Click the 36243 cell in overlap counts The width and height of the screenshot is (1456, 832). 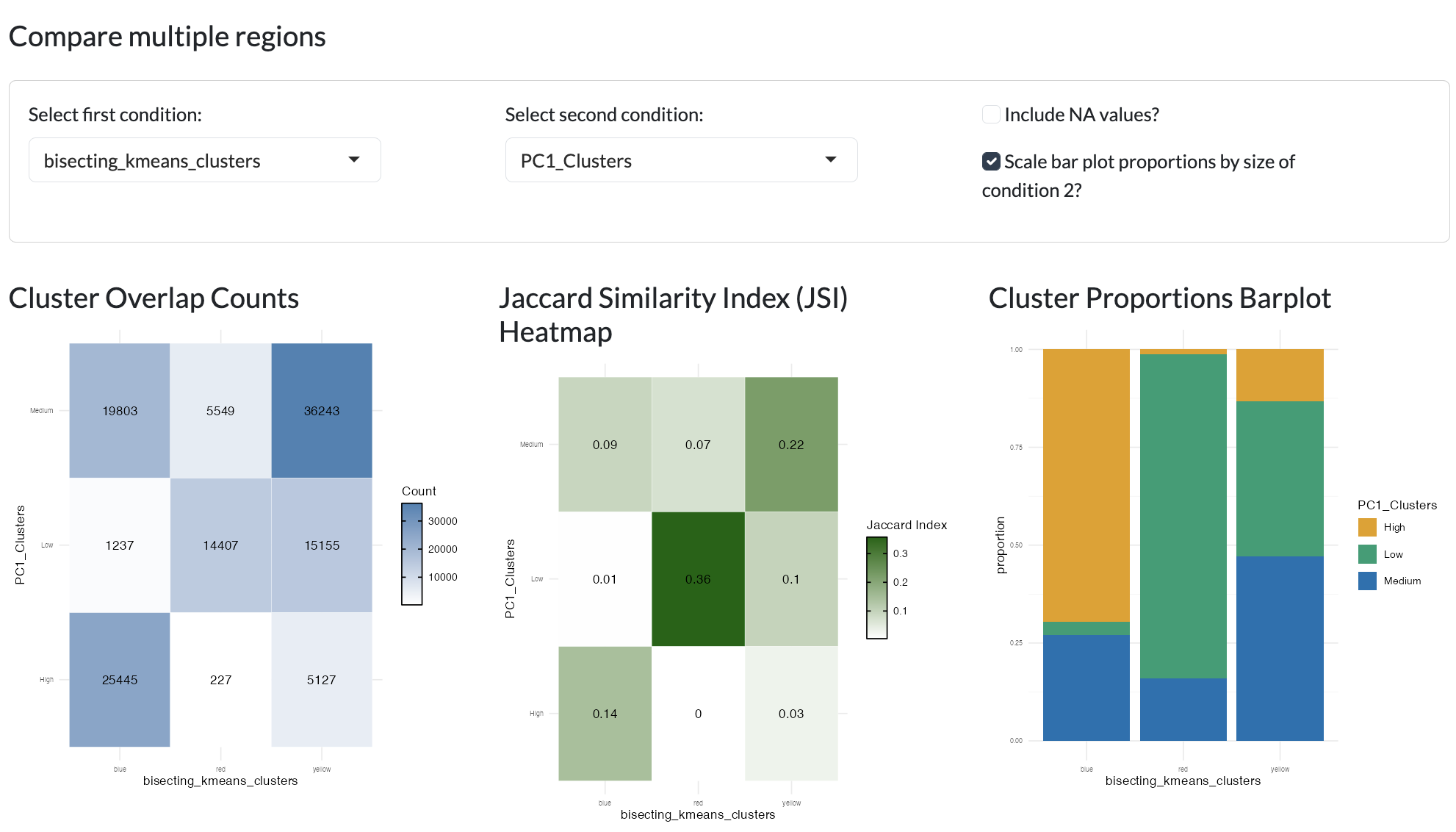[x=322, y=411]
